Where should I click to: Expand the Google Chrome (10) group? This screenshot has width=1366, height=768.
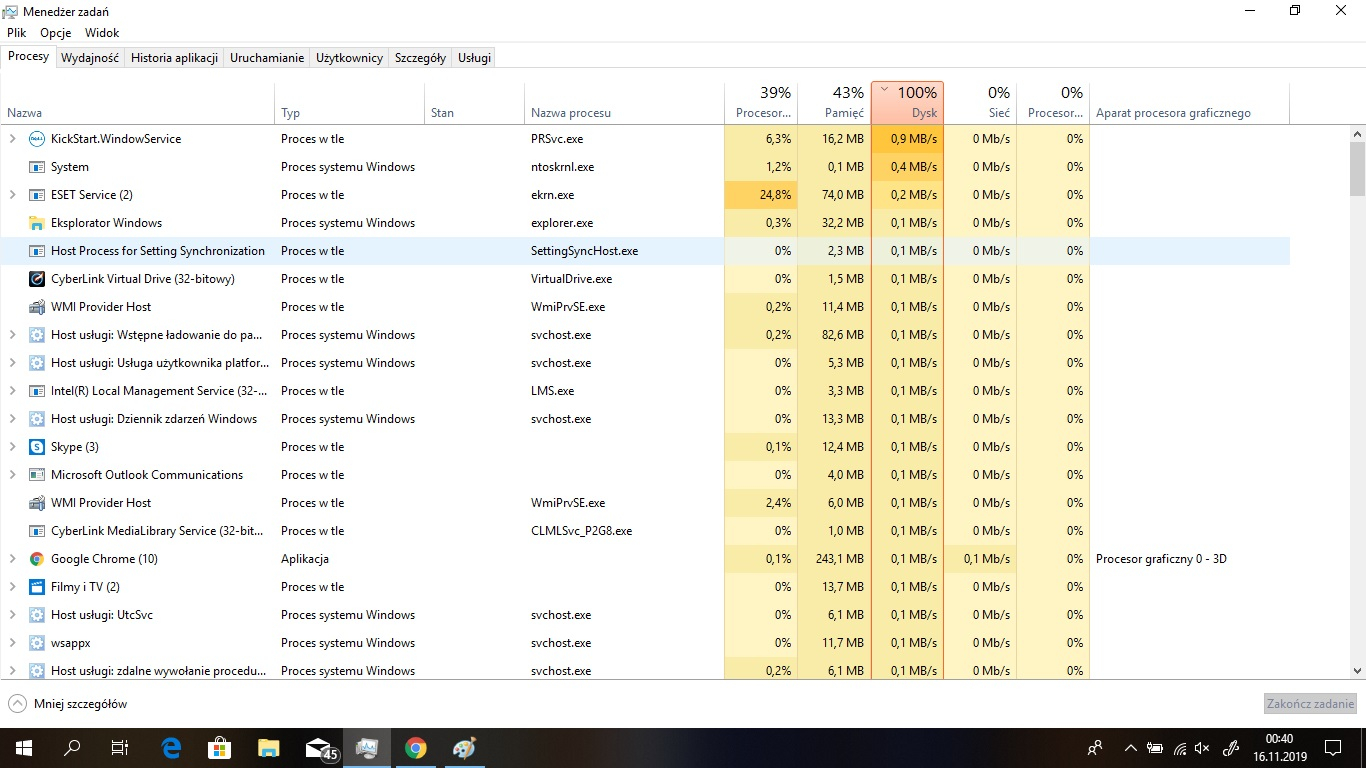pos(12,559)
